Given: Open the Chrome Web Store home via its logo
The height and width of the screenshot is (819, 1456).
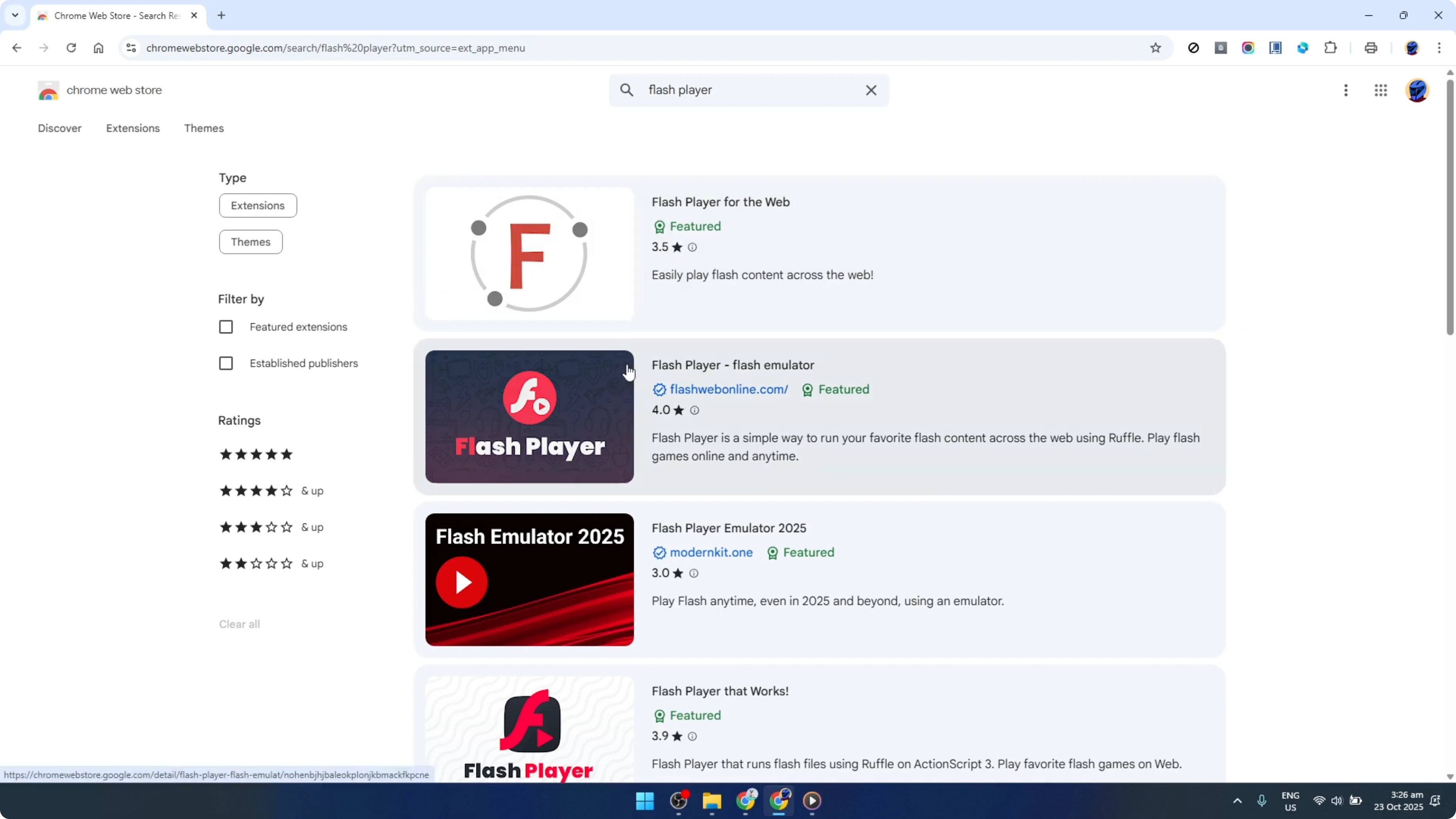Looking at the screenshot, I should [x=49, y=91].
